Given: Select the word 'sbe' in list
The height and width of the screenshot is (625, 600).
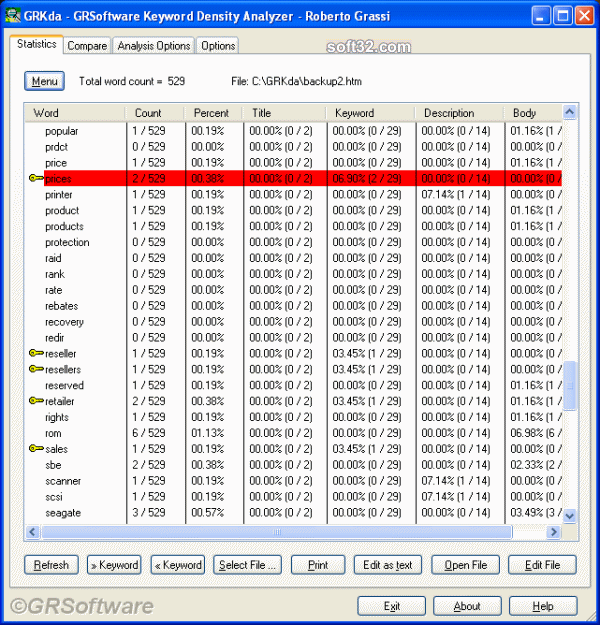Looking at the screenshot, I should click(x=53, y=465).
